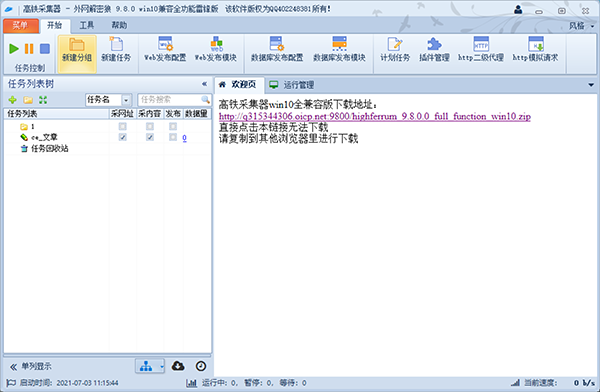Click 单列显示 single column toggle

coord(31,366)
